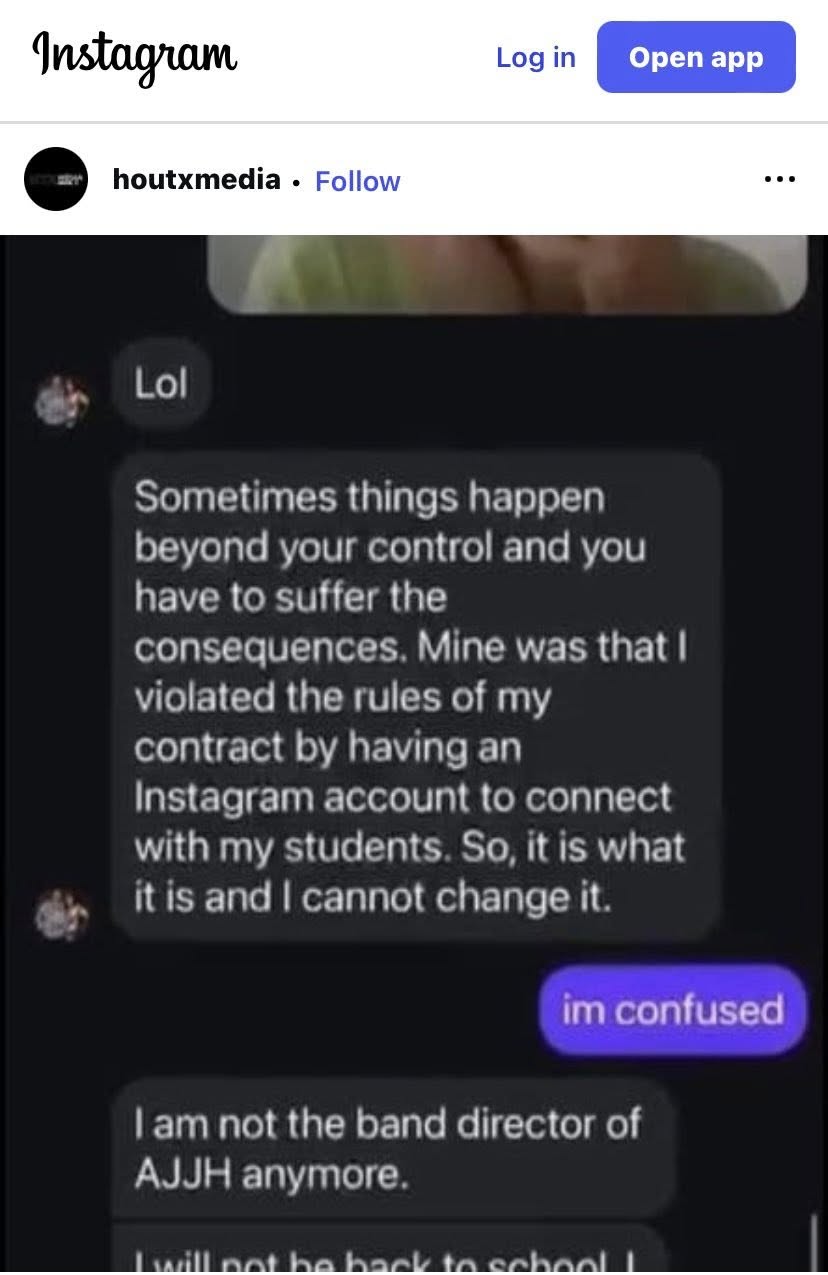Click the Log in link
This screenshot has height=1275, width=828.
(536, 57)
